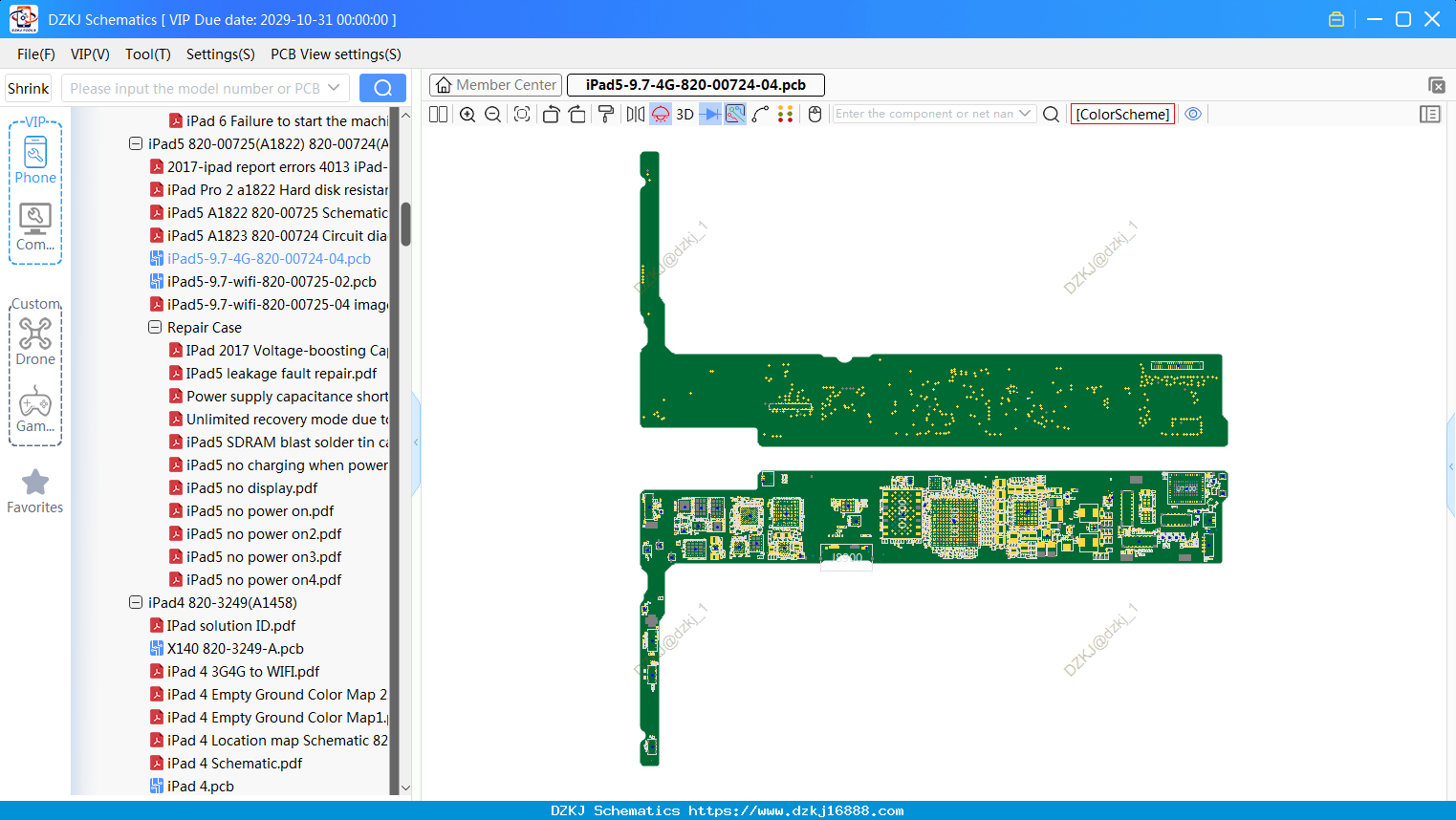This screenshot has width=1456, height=820.
Task: Open the Drone custom category
Action: click(35, 341)
